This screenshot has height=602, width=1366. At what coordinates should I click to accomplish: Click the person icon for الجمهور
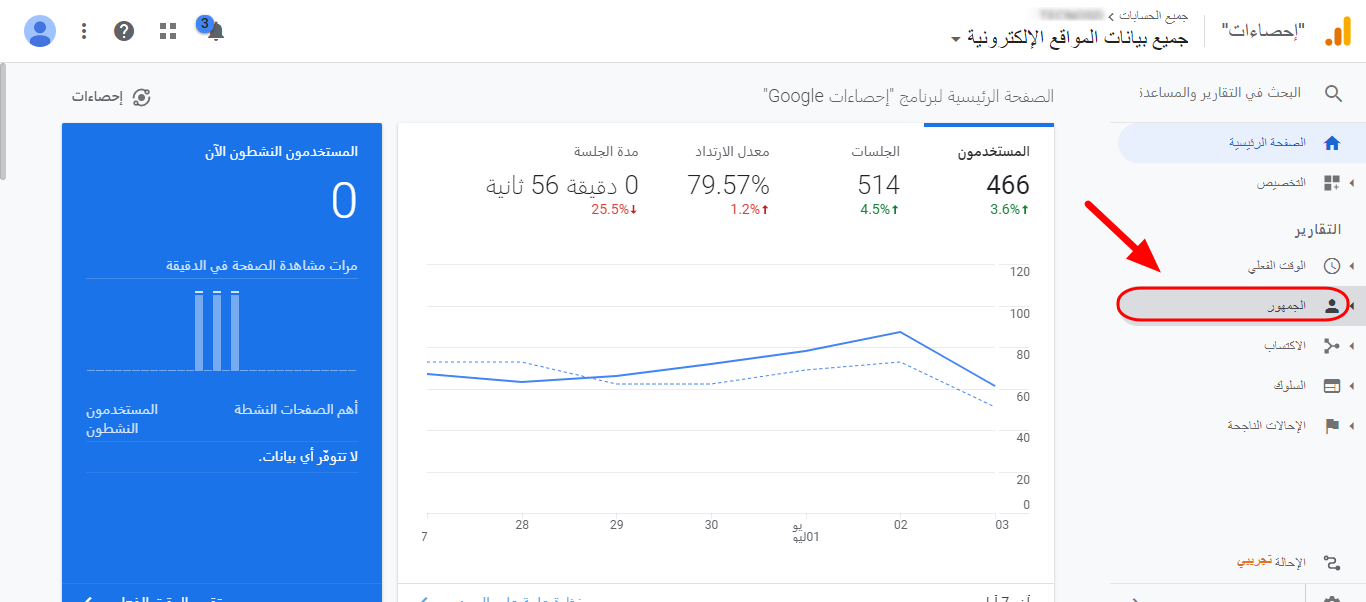coord(1332,306)
